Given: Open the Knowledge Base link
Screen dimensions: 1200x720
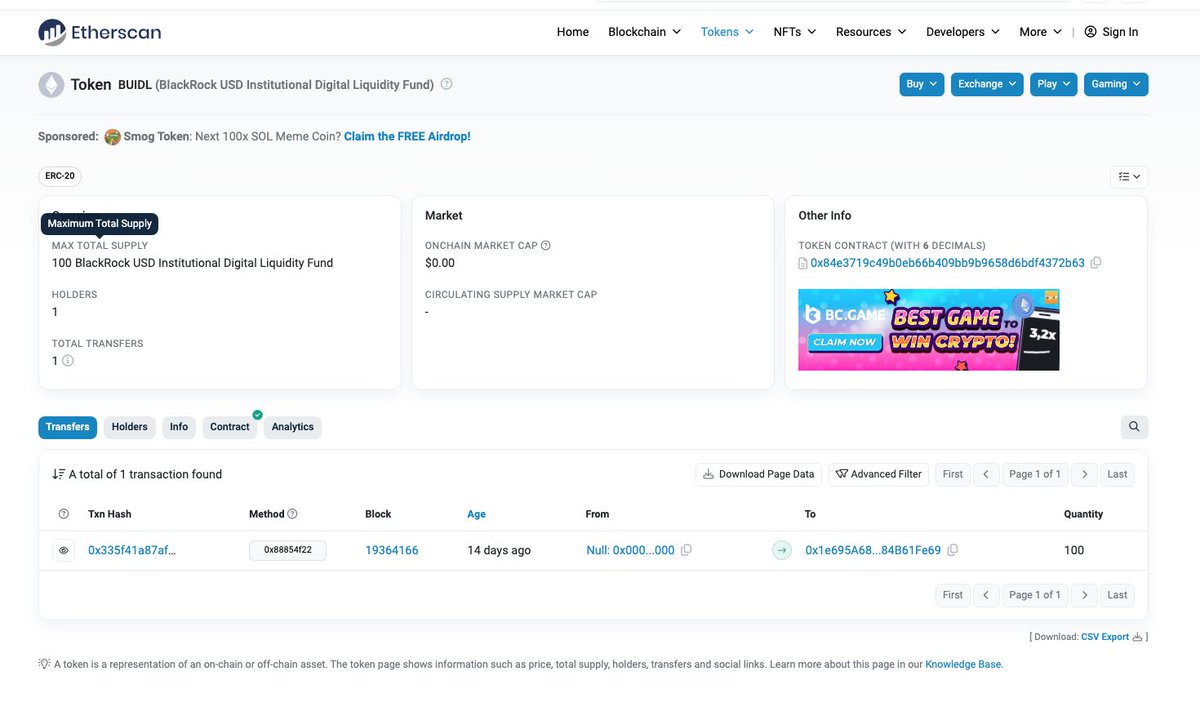Looking at the screenshot, I should point(962,664).
